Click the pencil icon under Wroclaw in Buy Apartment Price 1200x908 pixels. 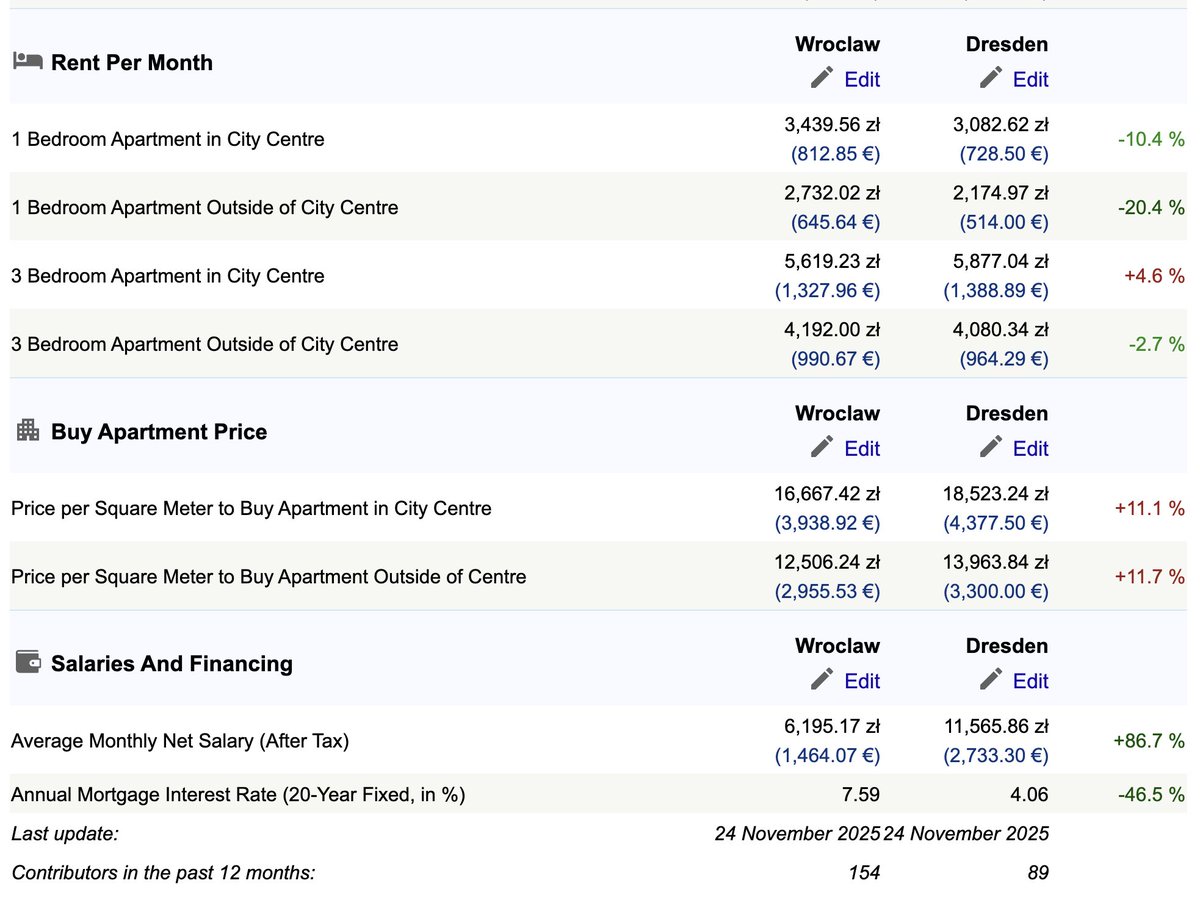822,447
